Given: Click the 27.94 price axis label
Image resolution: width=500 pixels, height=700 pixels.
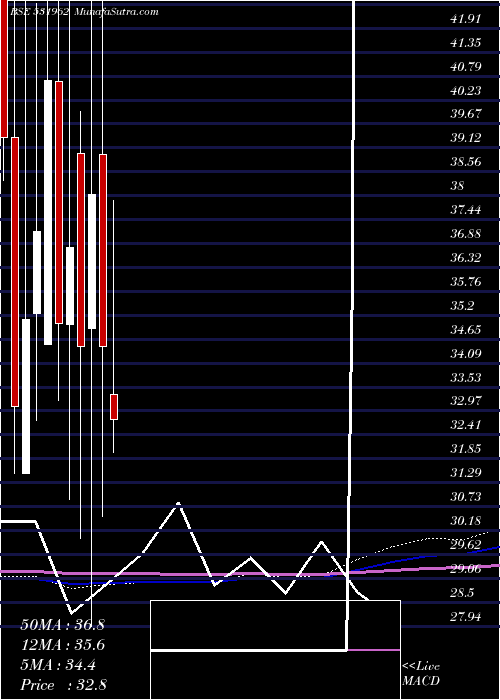Looking at the screenshot, I should tap(466, 617).
